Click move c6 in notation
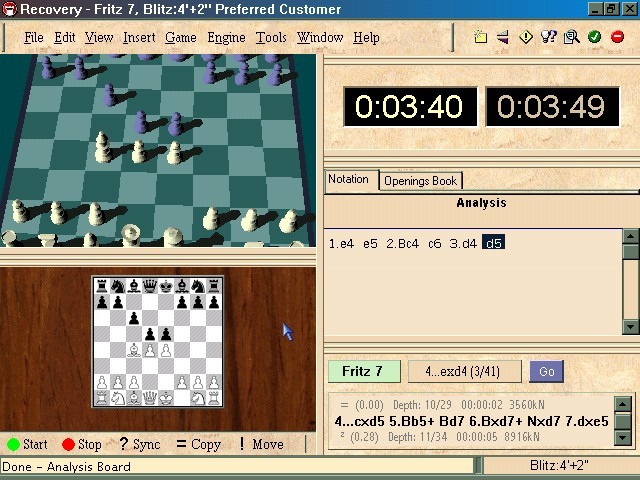 435,244
